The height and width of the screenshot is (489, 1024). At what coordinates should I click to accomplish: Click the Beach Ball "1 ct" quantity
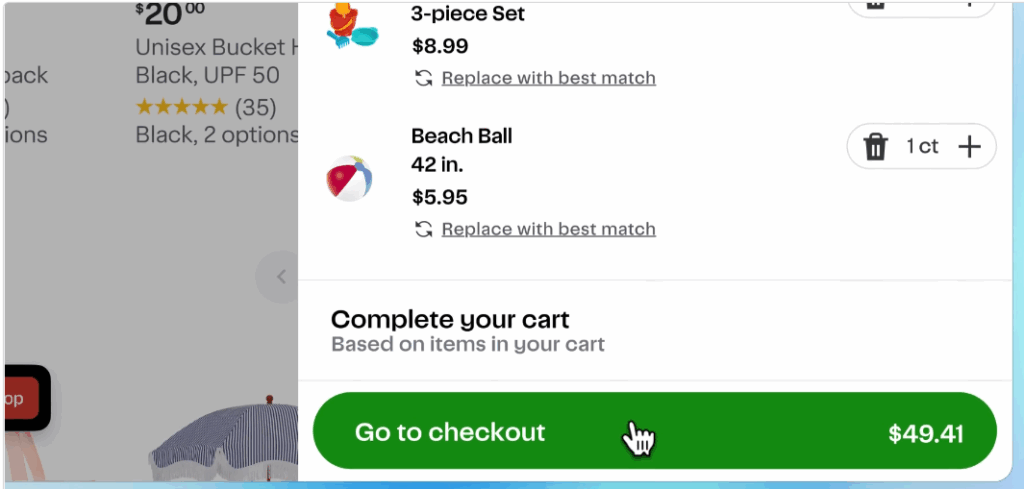click(922, 147)
